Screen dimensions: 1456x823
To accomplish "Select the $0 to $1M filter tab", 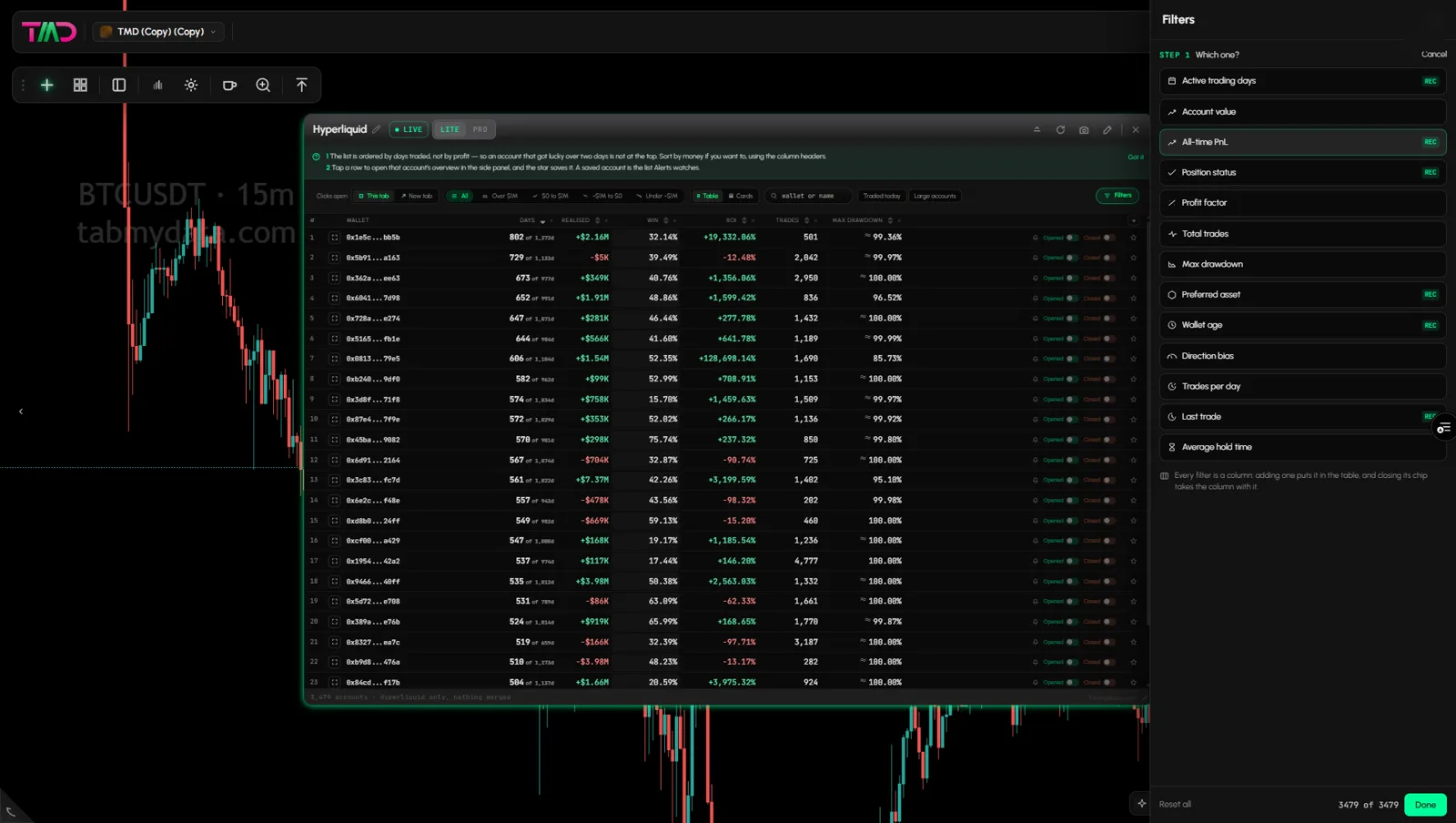I will pyautogui.click(x=550, y=196).
